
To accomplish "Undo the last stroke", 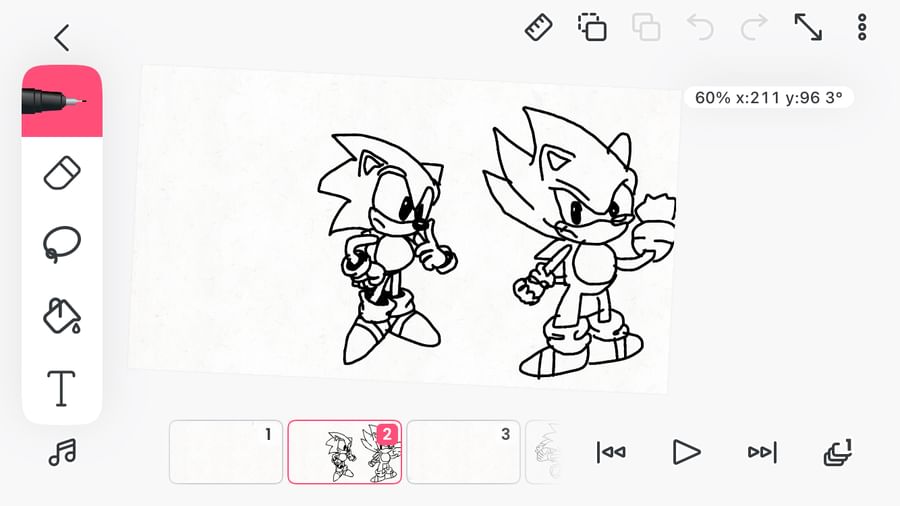I will (700, 27).
